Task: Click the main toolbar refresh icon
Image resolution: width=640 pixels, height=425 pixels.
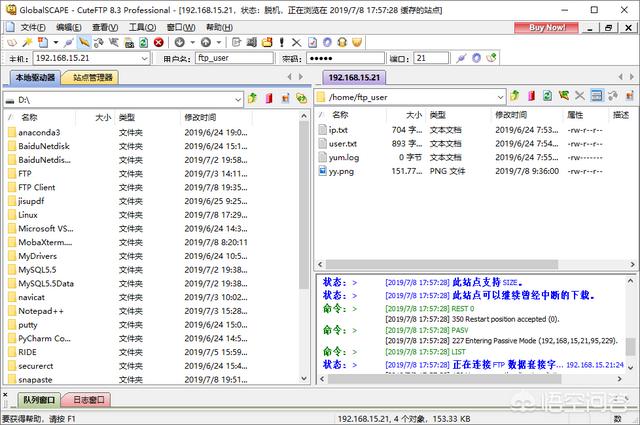Action: click(144, 42)
